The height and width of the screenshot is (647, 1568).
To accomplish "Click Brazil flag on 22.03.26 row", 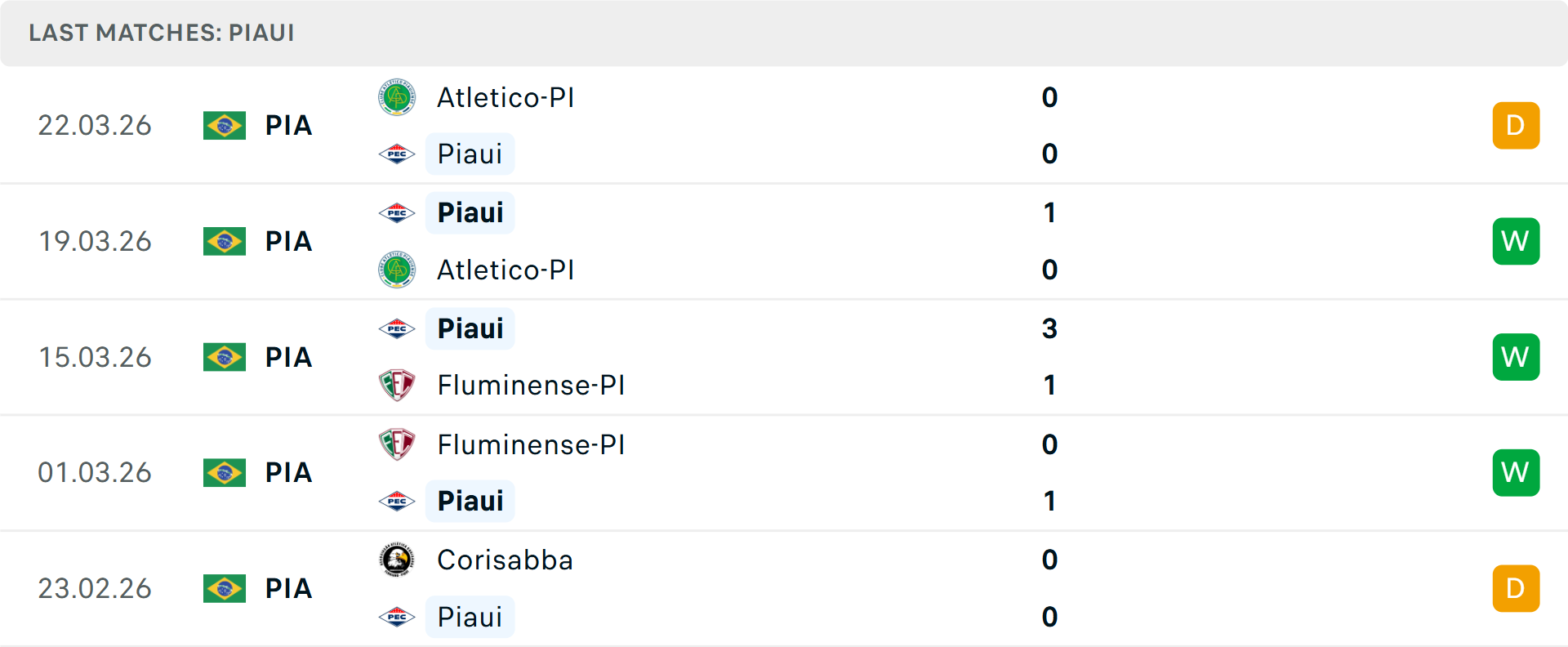I will click(225, 126).
